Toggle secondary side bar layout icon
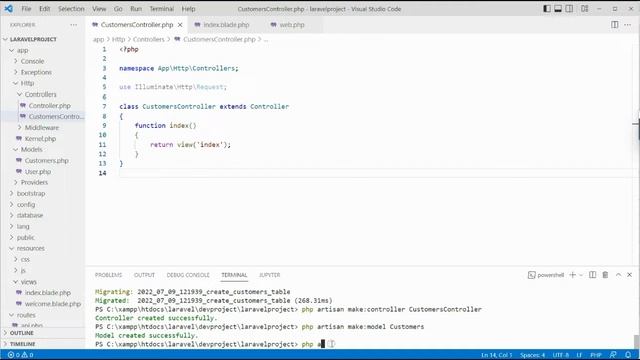 click(x=569, y=9)
